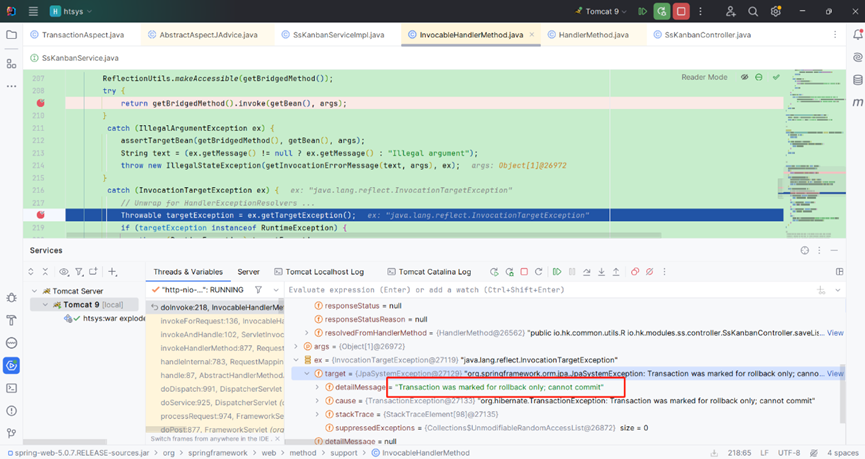Viewport: 865px width, 459px height.
Task: Collapse Tomcat Server tree node
Action: (34, 291)
